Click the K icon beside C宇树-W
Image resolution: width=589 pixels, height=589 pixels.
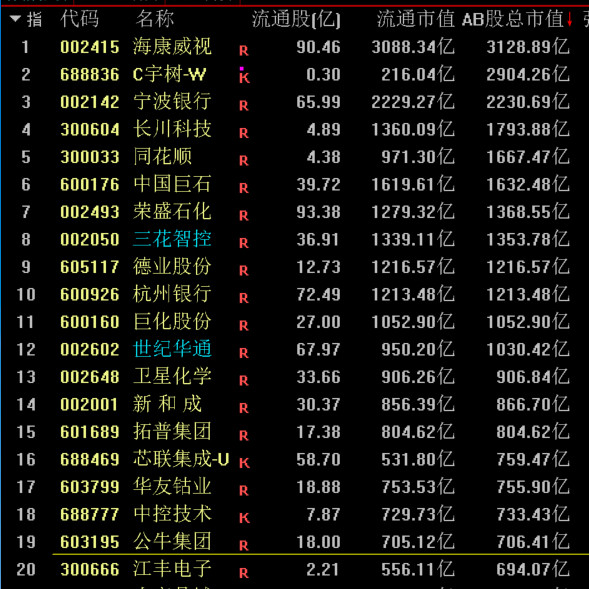(x=244, y=78)
